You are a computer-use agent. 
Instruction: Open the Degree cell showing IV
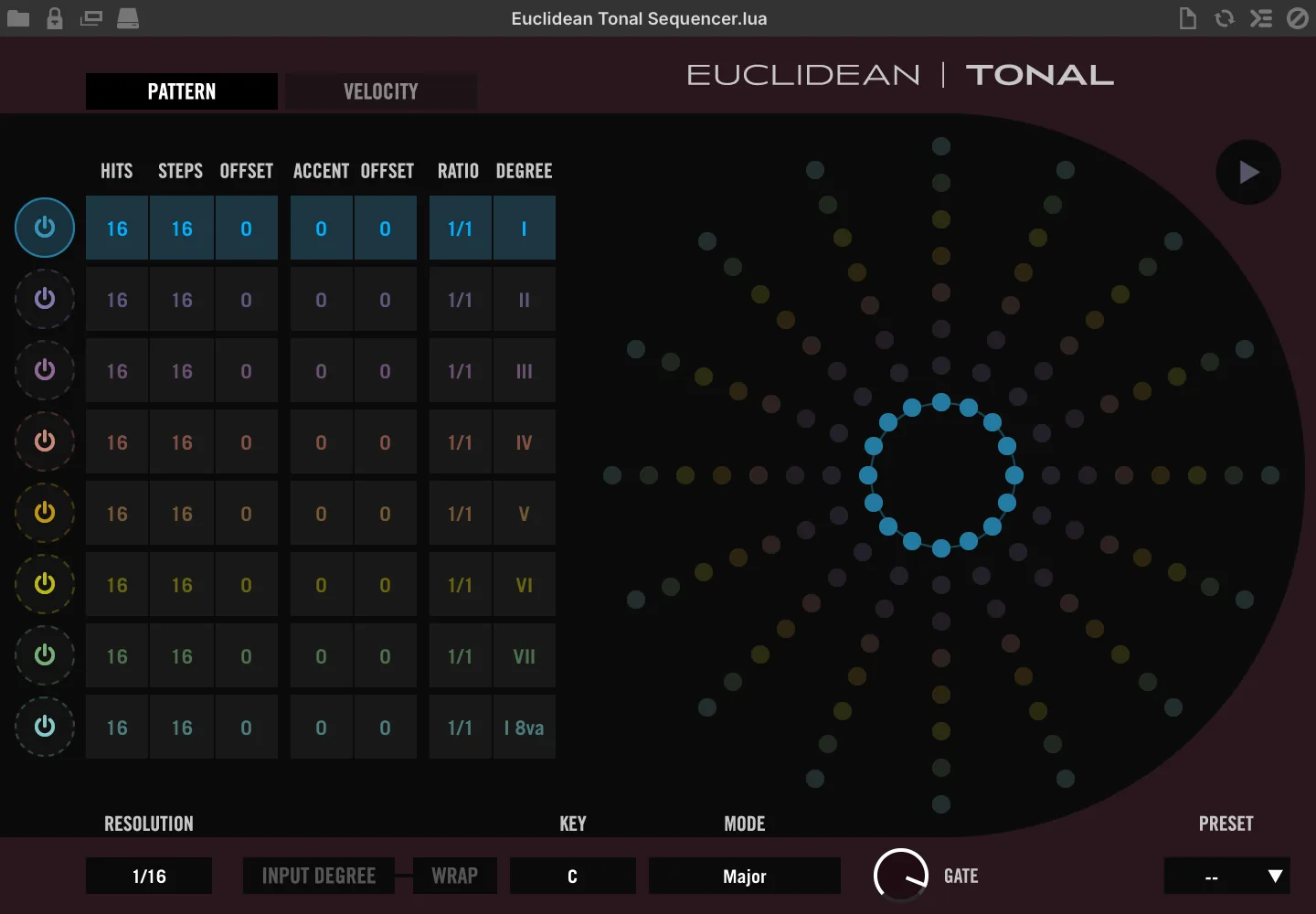tap(525, 441)
